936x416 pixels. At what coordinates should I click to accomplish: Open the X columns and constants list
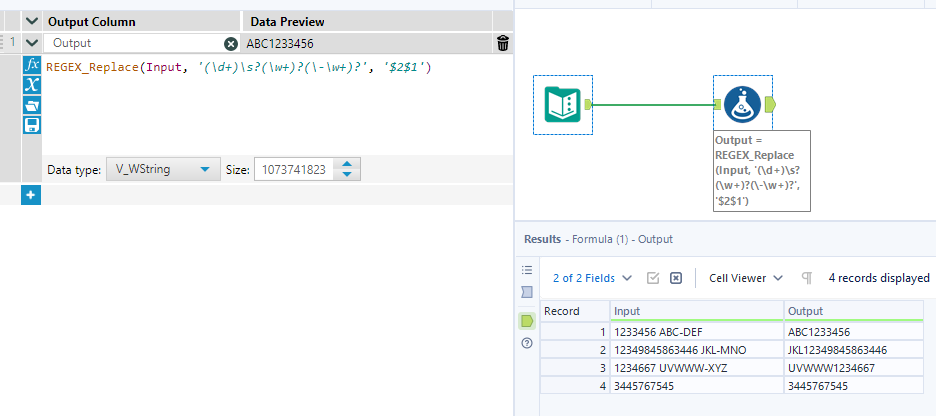(32, 85)
